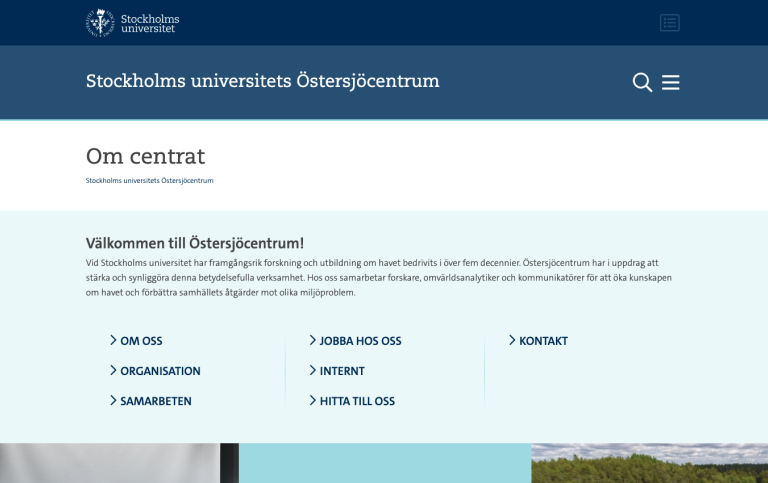
Task: Click the forest landscape image at bottom right
Action: [649, 463]
